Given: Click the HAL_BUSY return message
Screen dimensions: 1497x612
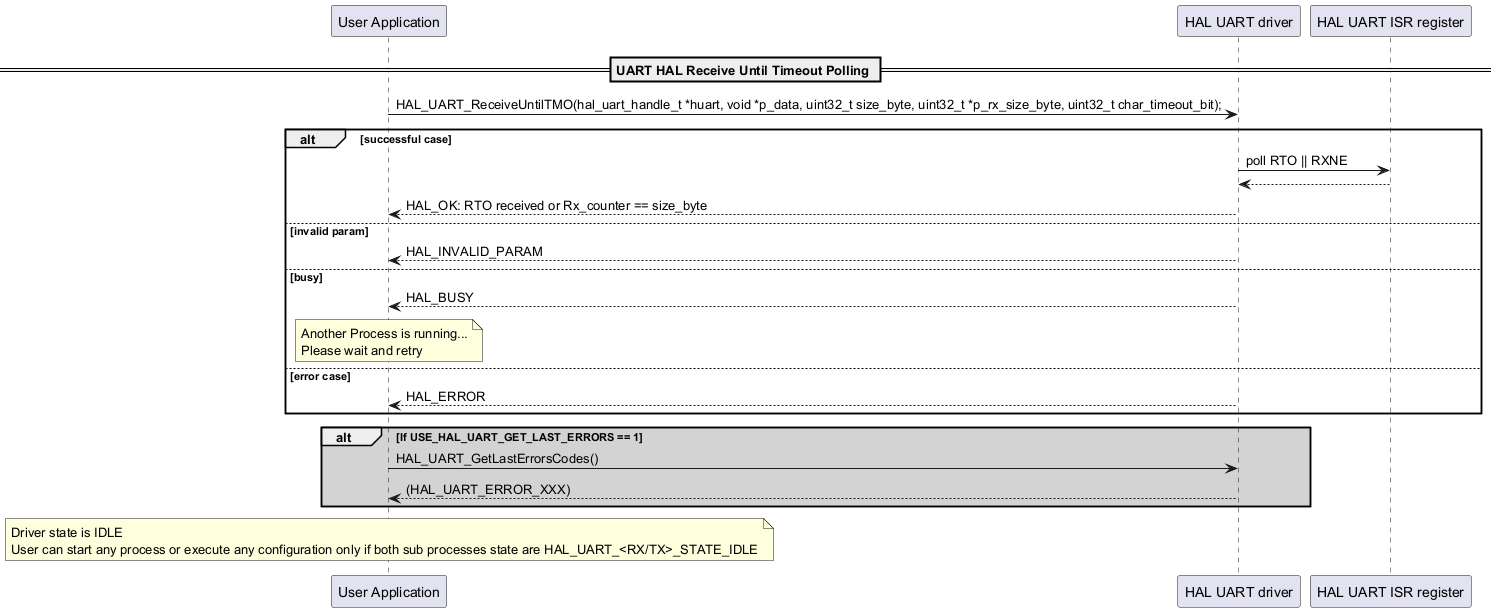Looking at the screenshot, I should pyautogui.click(x=439, y=297).
